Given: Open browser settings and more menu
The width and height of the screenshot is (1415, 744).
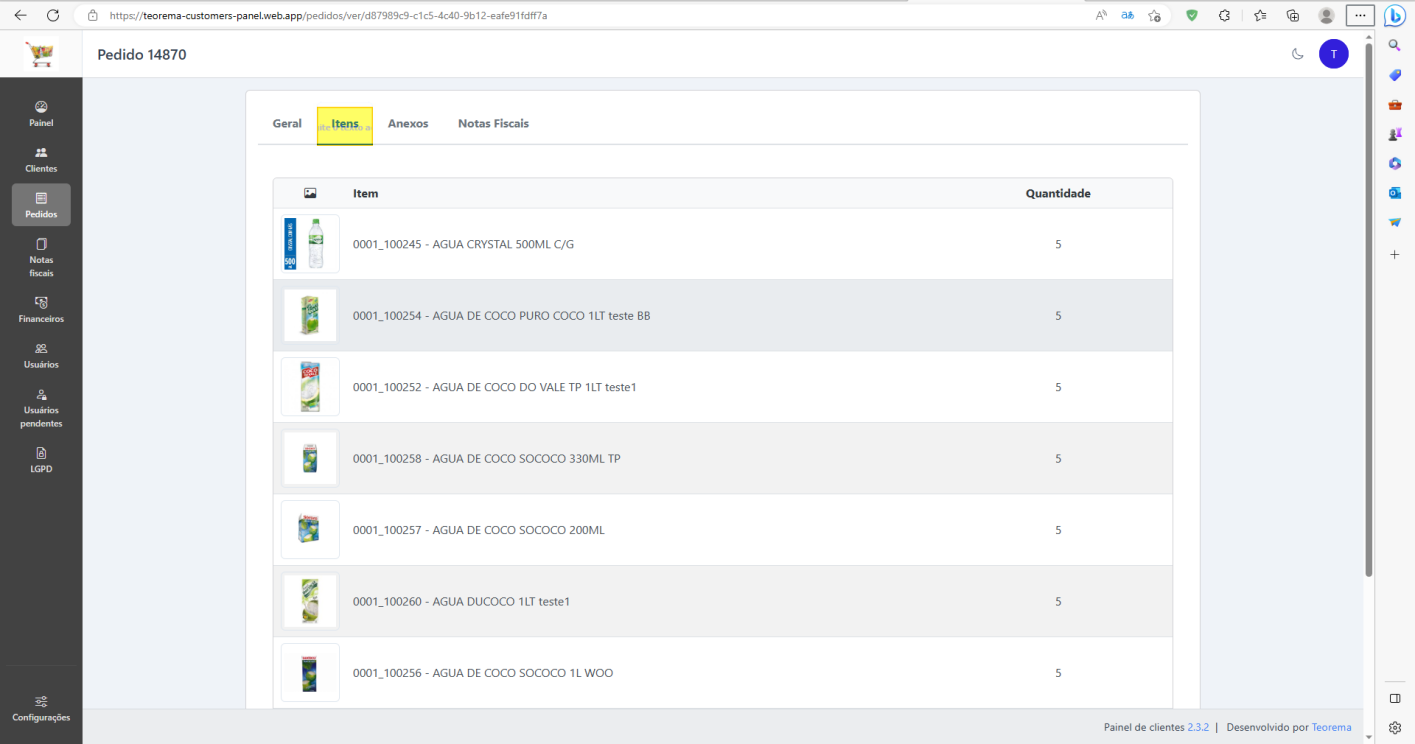Looking at the screenshot, I should click(x=1360, y=15).
